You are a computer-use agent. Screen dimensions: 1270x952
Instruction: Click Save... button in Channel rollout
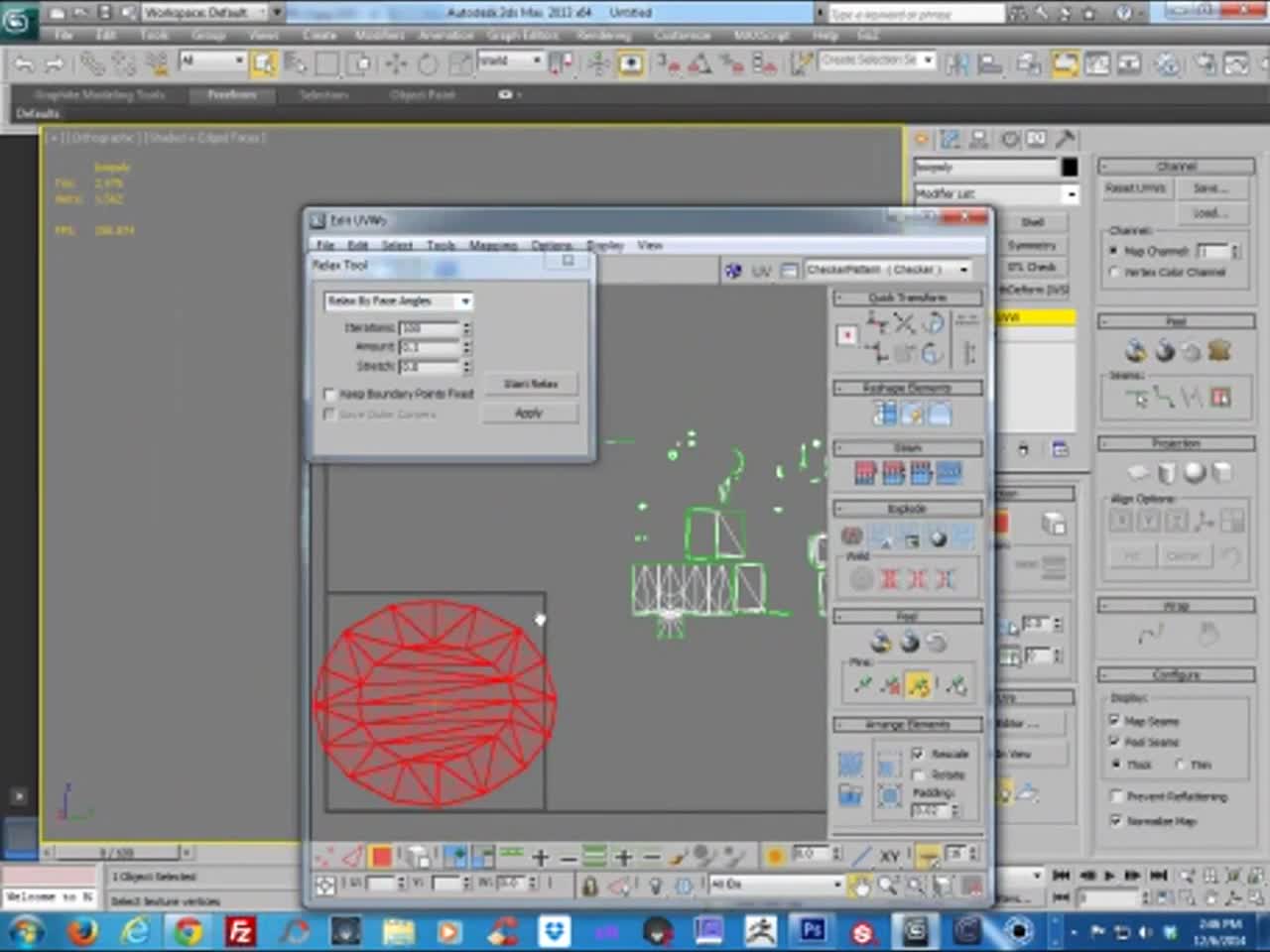click(x=1210, y=188)
